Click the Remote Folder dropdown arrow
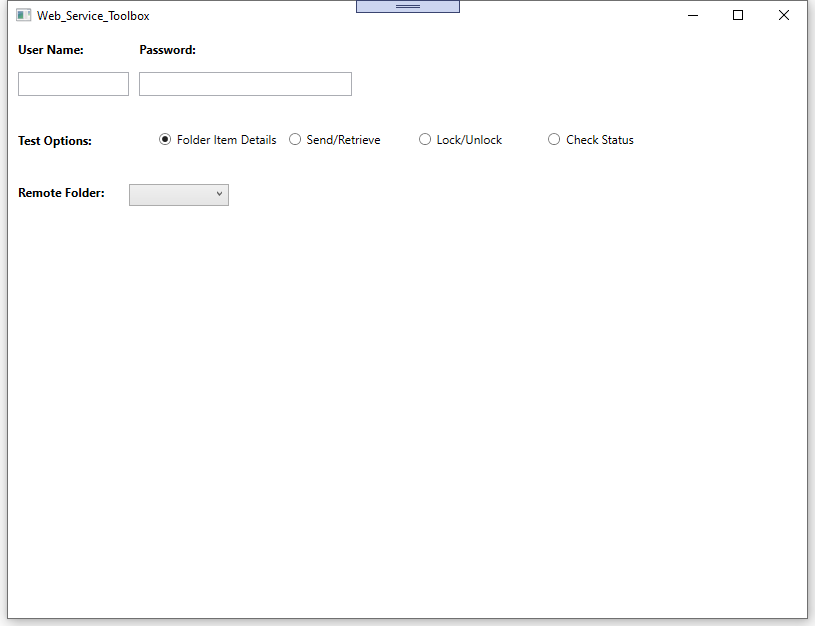815x626 pixels. (219, 195)
